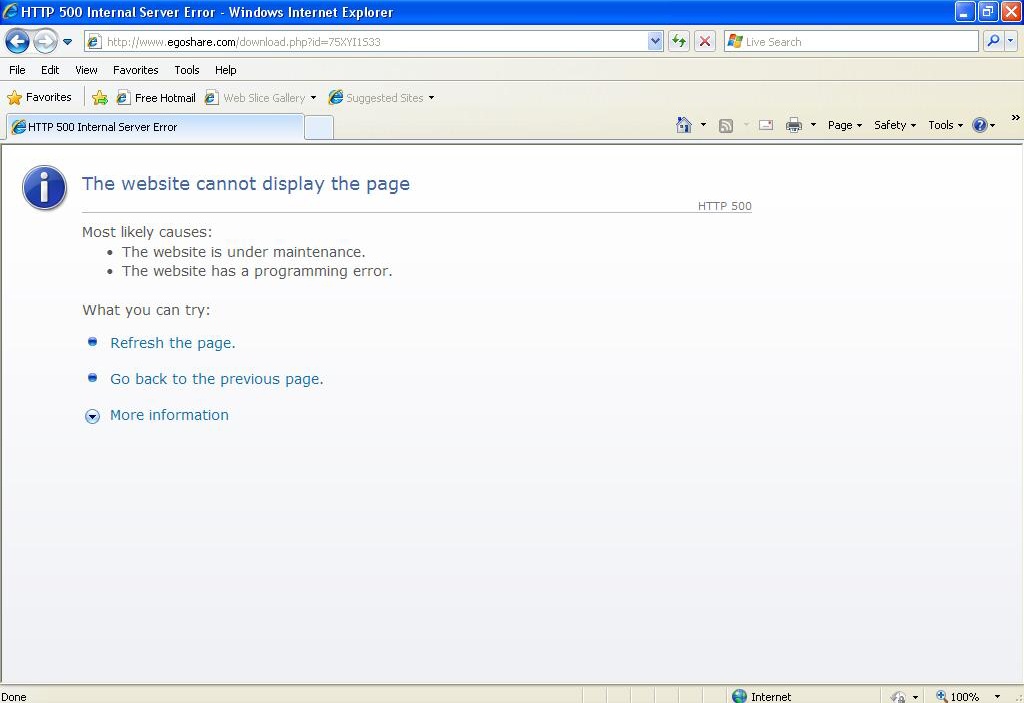Open the Page command bar menu
The image size is (1024, 703).
(x=844, y=125)
